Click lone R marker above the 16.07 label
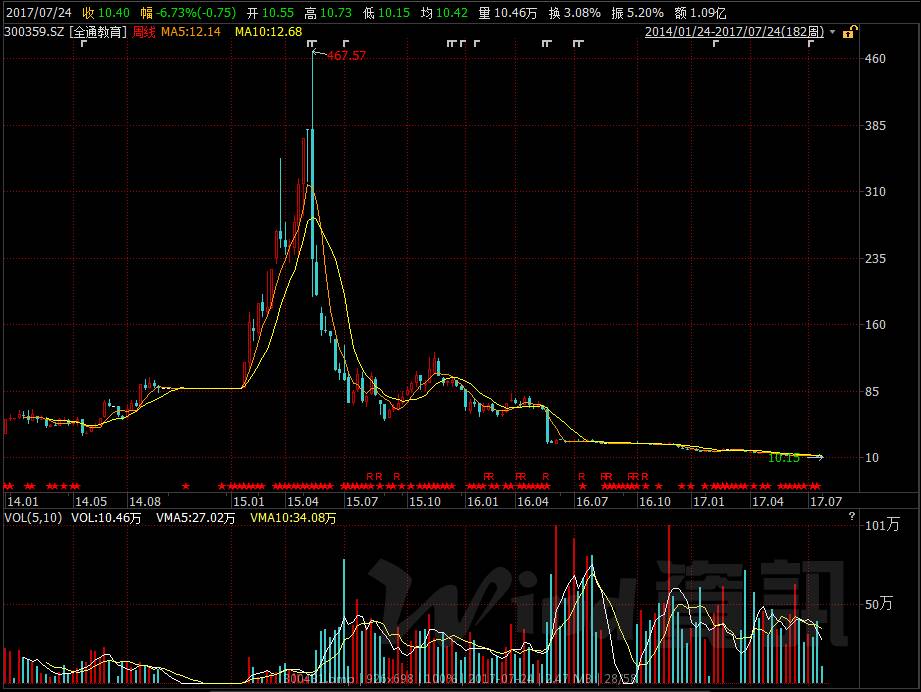Viewport: 921px width, 692px height. pyautogui.click(x=581, y=476)
